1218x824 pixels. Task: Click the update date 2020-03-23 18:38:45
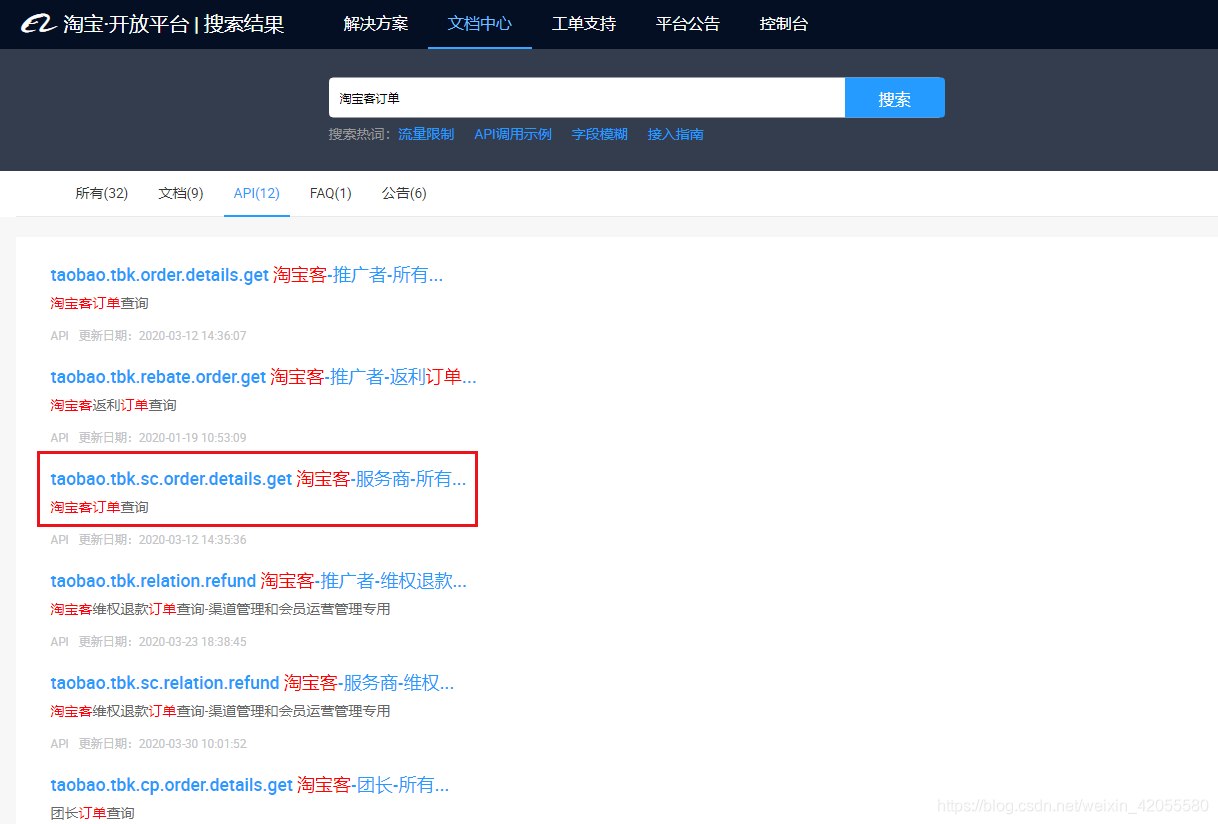coord(192,642)
